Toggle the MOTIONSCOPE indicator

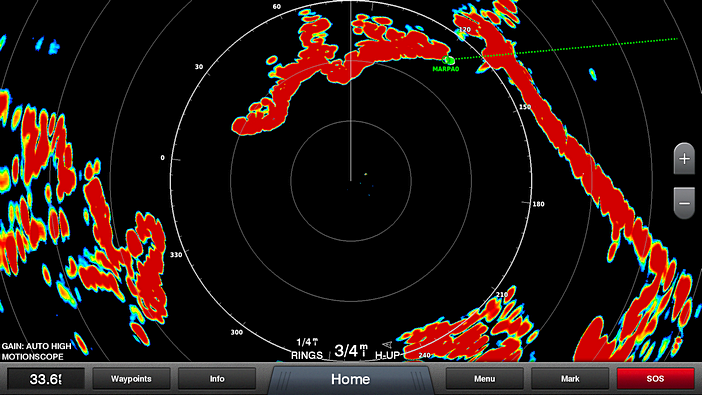tap(33, 357)
